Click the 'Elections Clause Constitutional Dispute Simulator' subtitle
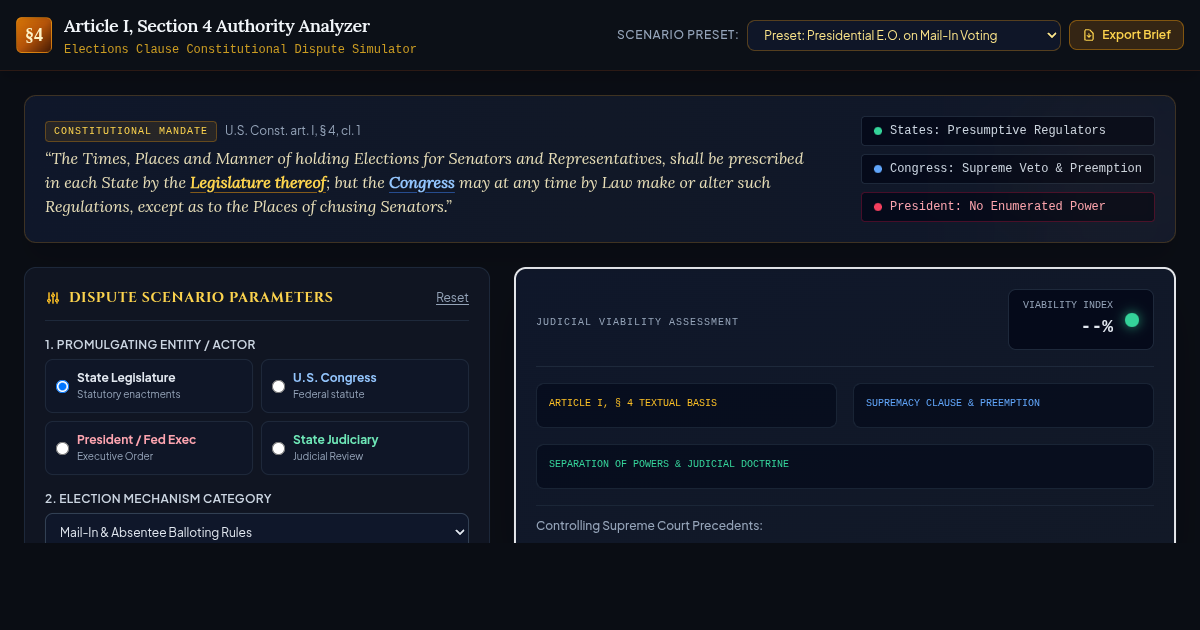 [x=240, y=49]
